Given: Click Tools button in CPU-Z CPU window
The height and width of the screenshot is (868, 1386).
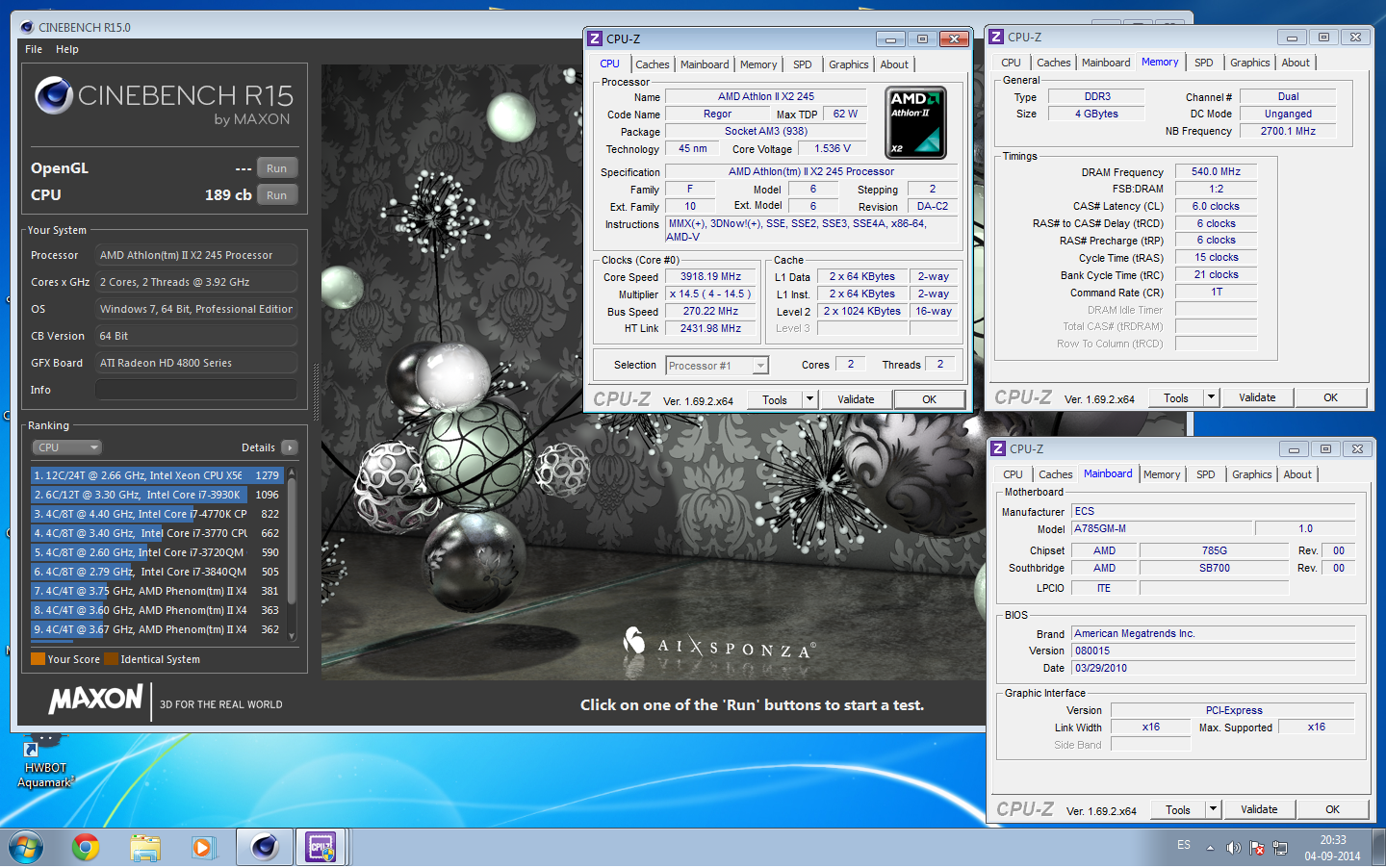Looking at the screenshot, I should coord(775,400).
